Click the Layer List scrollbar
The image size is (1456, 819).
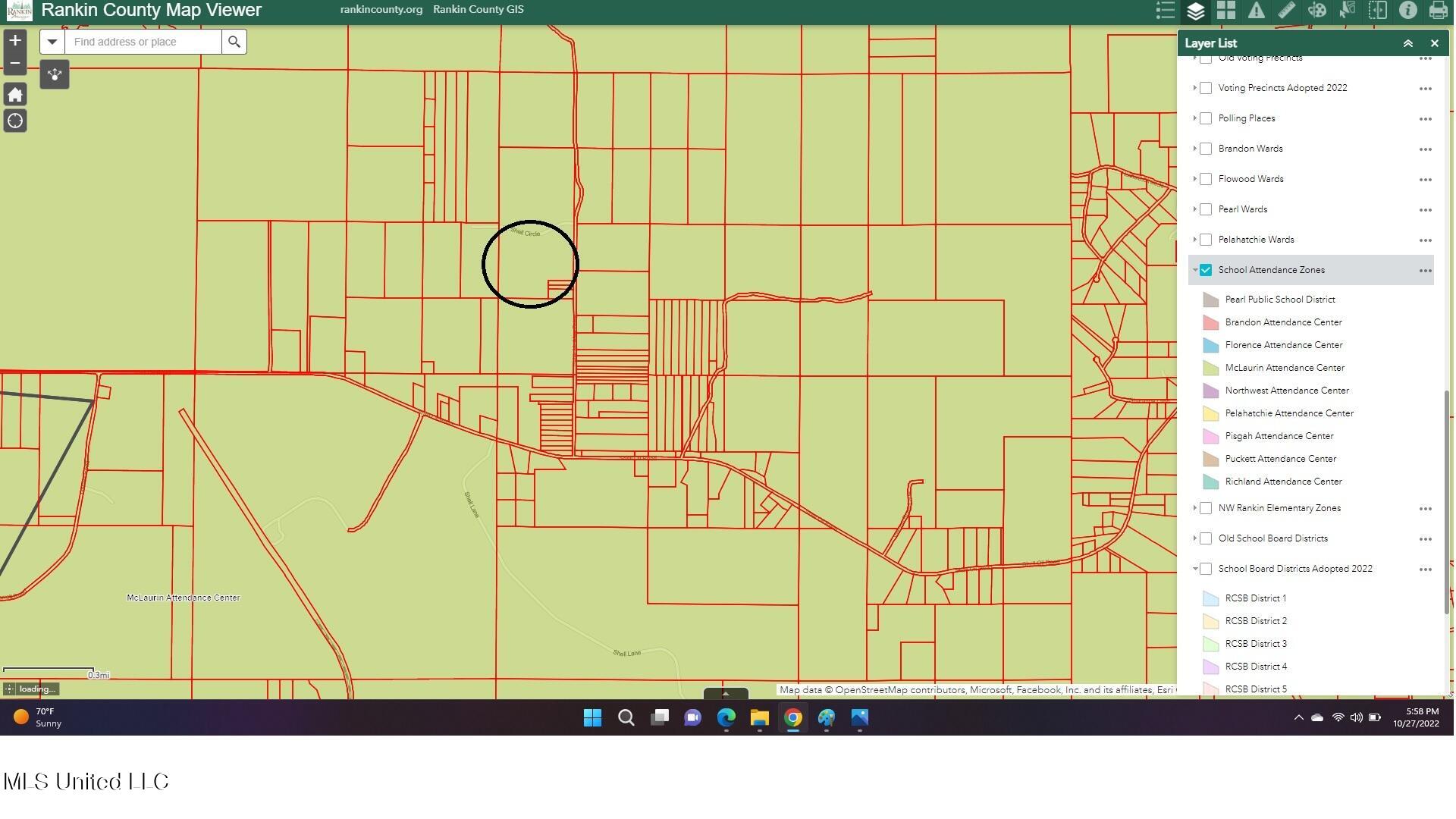1447,503
